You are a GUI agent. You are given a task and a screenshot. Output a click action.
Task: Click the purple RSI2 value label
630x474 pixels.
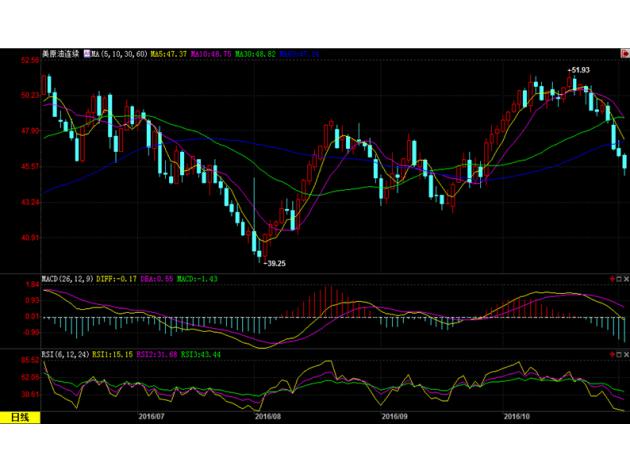157,354
